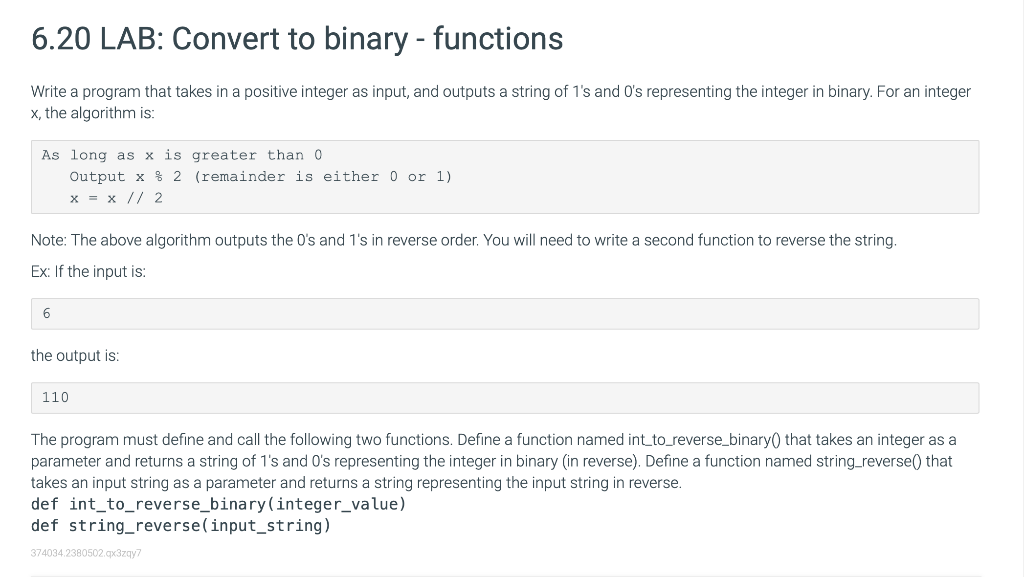
Task: Click the note about reverse order output
Action: (464, 240)
